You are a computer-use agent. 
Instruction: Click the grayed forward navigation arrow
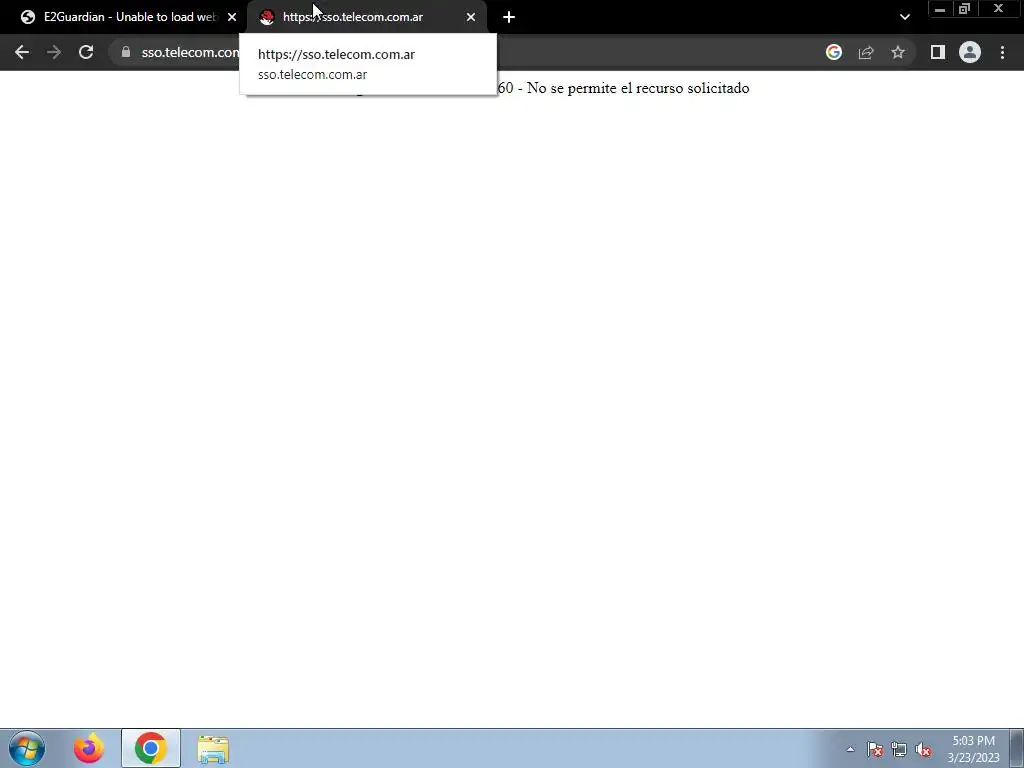54,52
